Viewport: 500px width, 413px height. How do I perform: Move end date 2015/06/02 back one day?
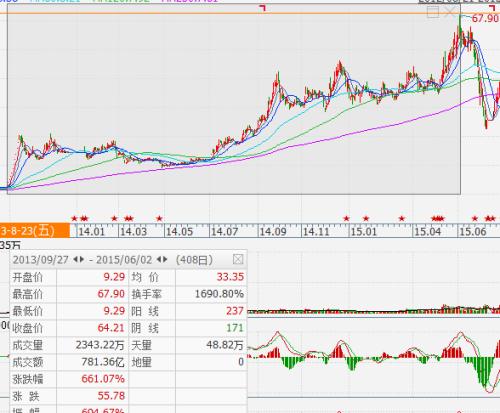tap(159, 259)
